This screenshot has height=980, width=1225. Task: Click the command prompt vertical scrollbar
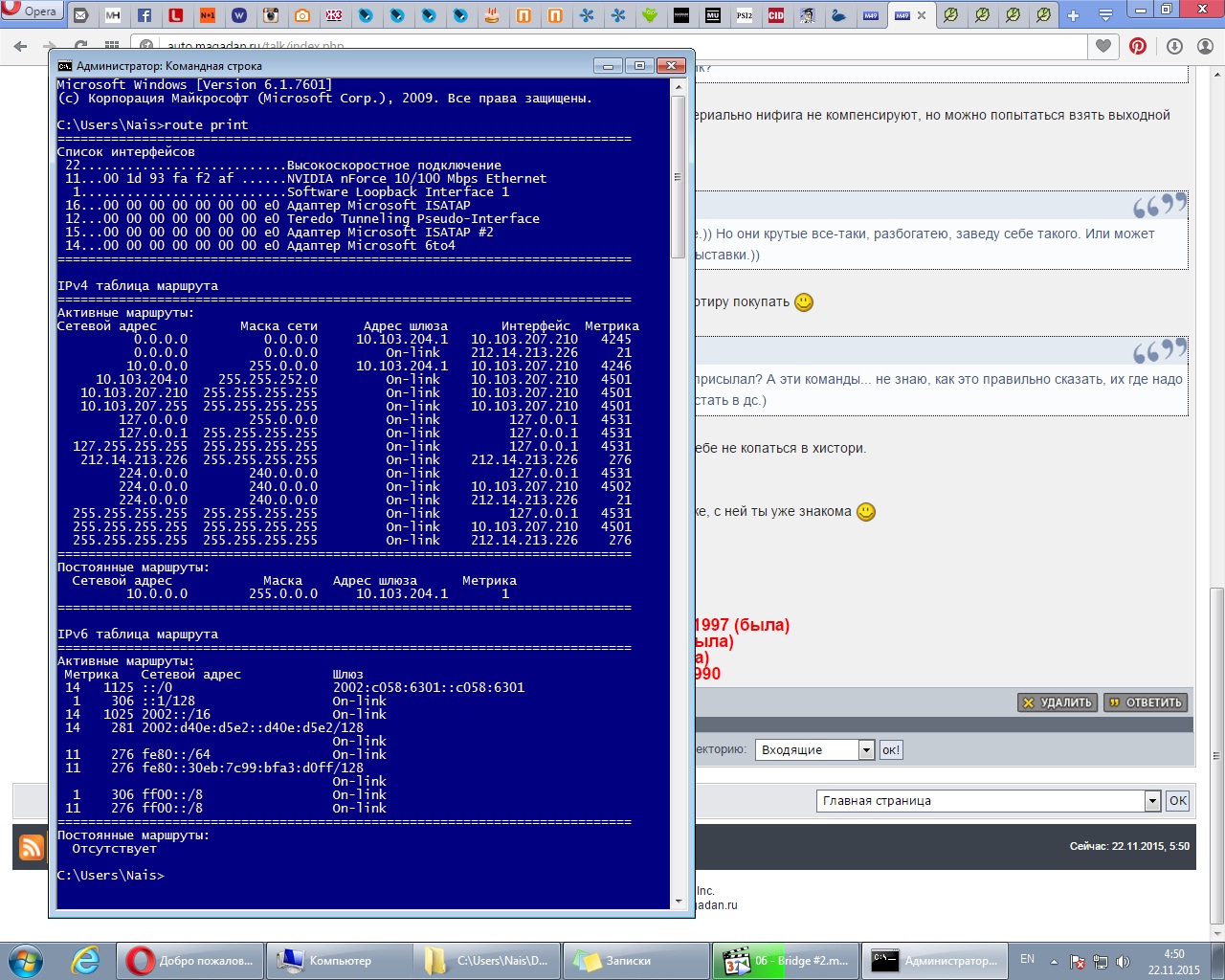(x=678, y=479)
